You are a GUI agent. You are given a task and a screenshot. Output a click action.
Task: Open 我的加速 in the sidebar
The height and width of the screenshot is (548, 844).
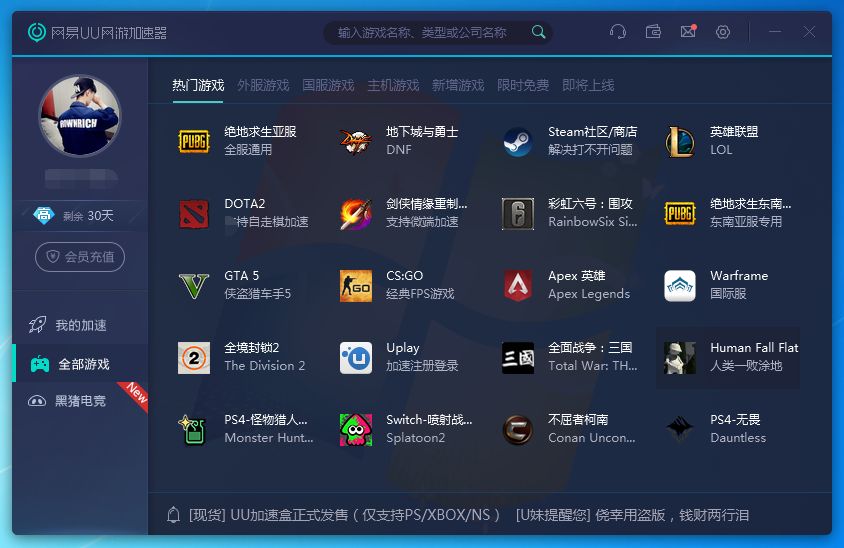pos(80,325)
